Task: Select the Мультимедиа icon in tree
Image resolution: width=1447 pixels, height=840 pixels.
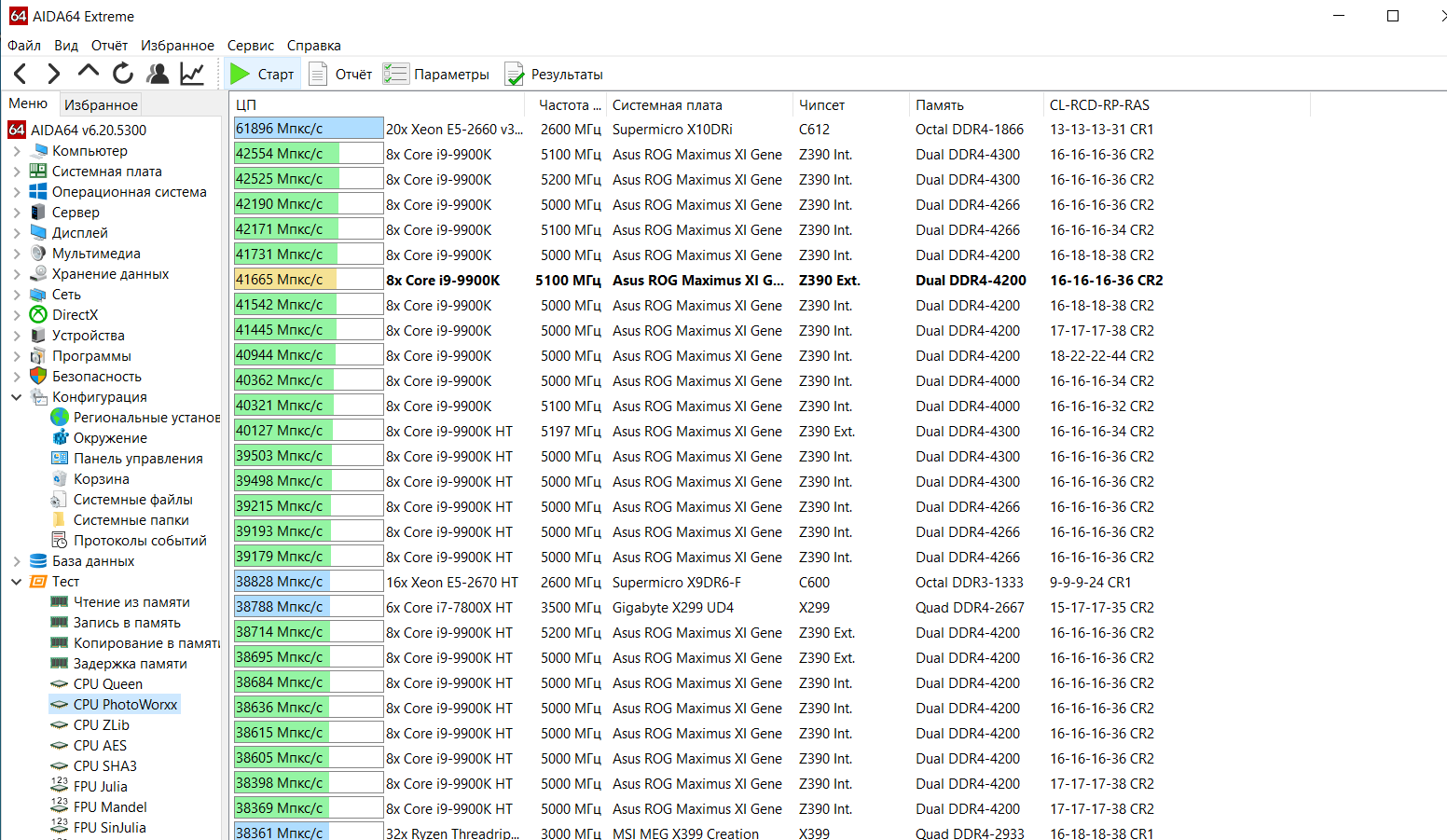Action: pos(38,254)
